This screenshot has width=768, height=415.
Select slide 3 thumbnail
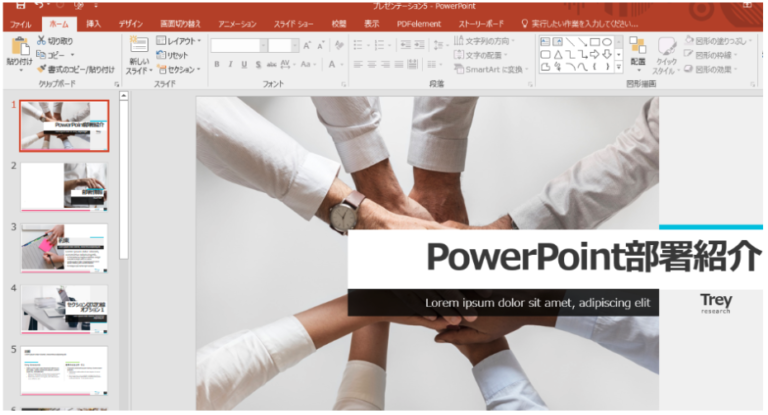click(x=64, y=248)
